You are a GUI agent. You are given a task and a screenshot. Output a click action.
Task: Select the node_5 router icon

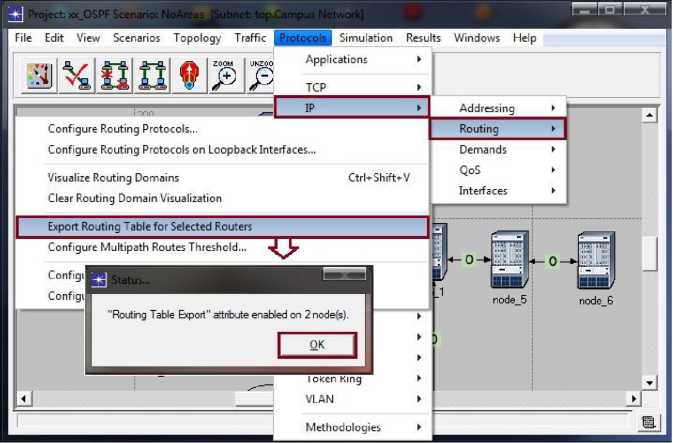click(x=509, y=260)
